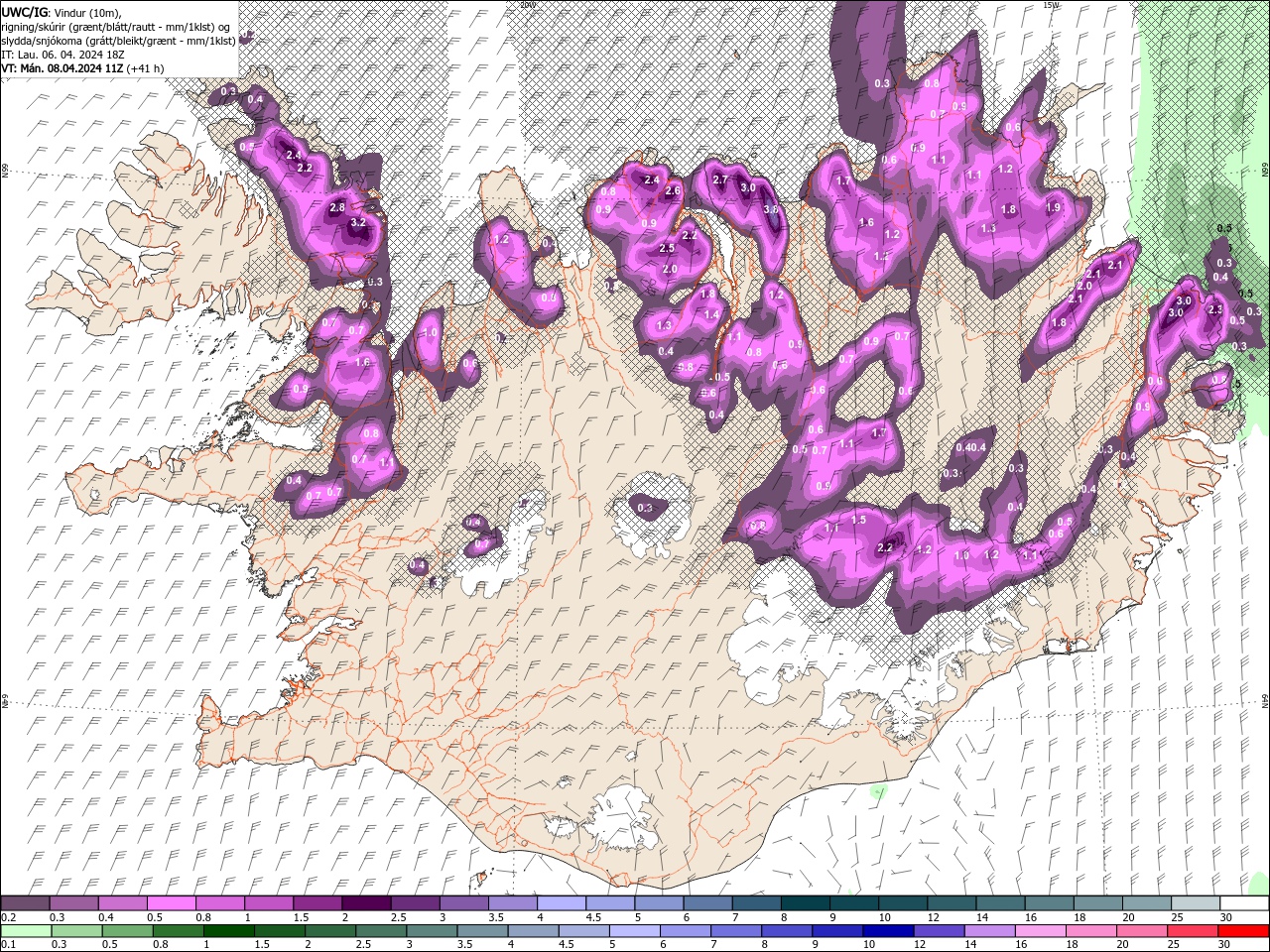This screenshot has width=1270, height=952.
Task: Click the crimson swatch labeled 25, lower legend row
Action: pyautogui.click(x=1193, y=931)
